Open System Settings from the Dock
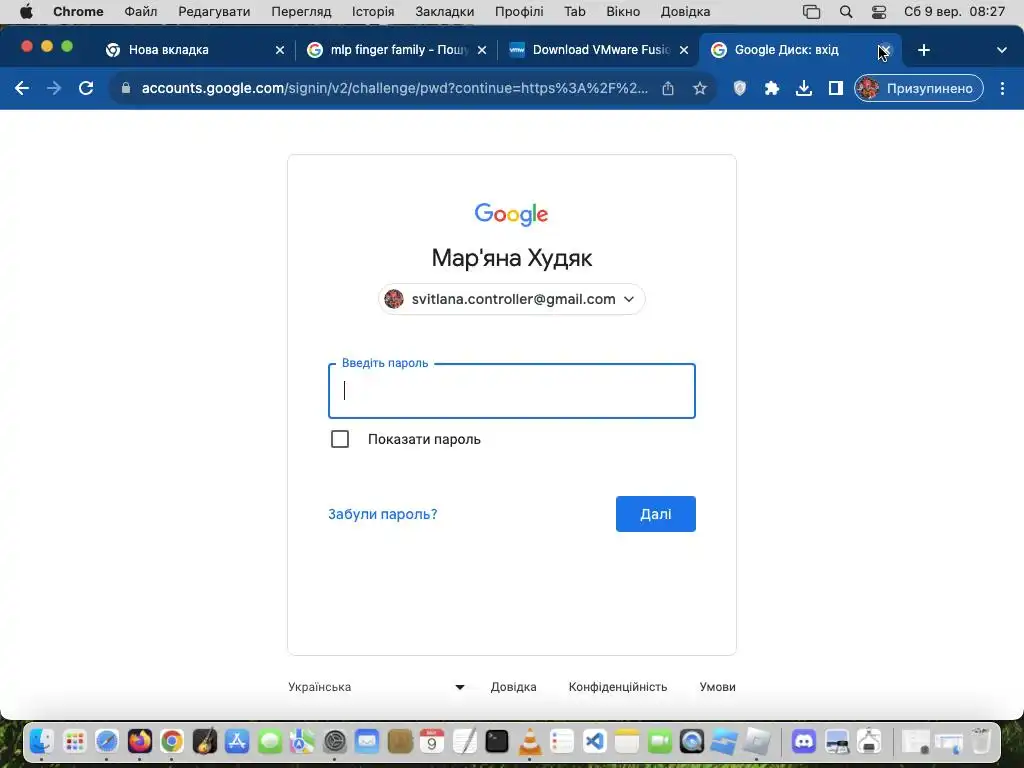1024x768 pixels. coord(334,742)
